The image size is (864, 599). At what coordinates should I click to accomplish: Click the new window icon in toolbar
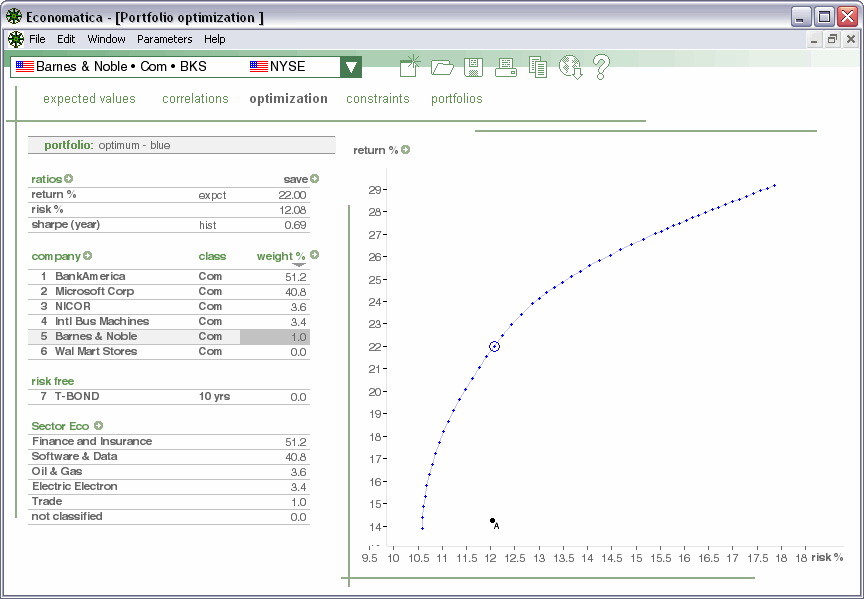point(410,67)
